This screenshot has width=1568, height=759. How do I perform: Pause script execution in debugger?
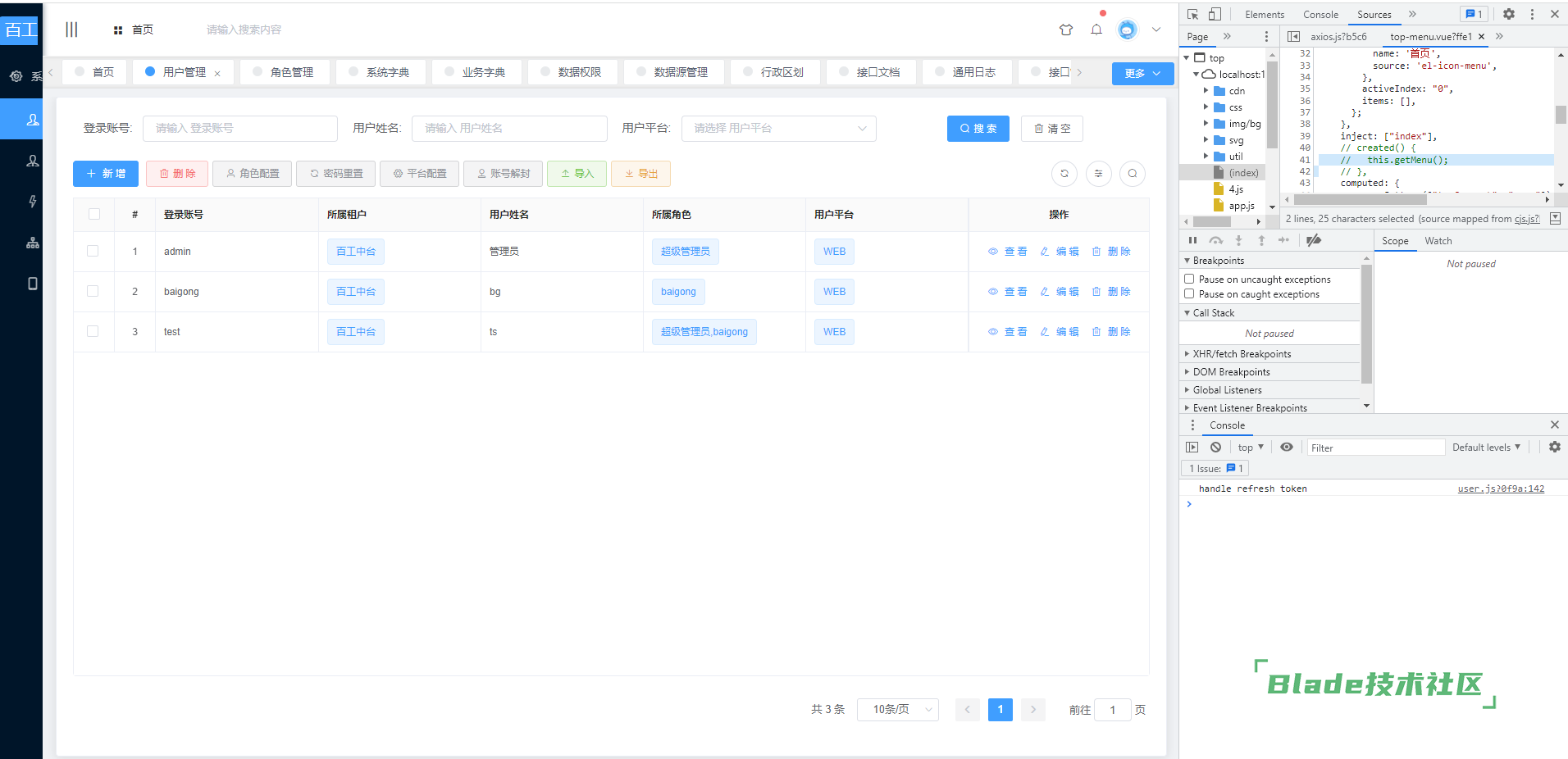[x=1192, y=240]
